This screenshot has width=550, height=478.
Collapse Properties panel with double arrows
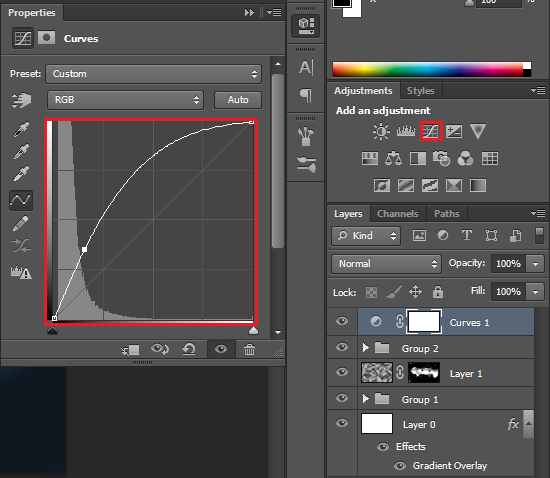click(249, 13)
